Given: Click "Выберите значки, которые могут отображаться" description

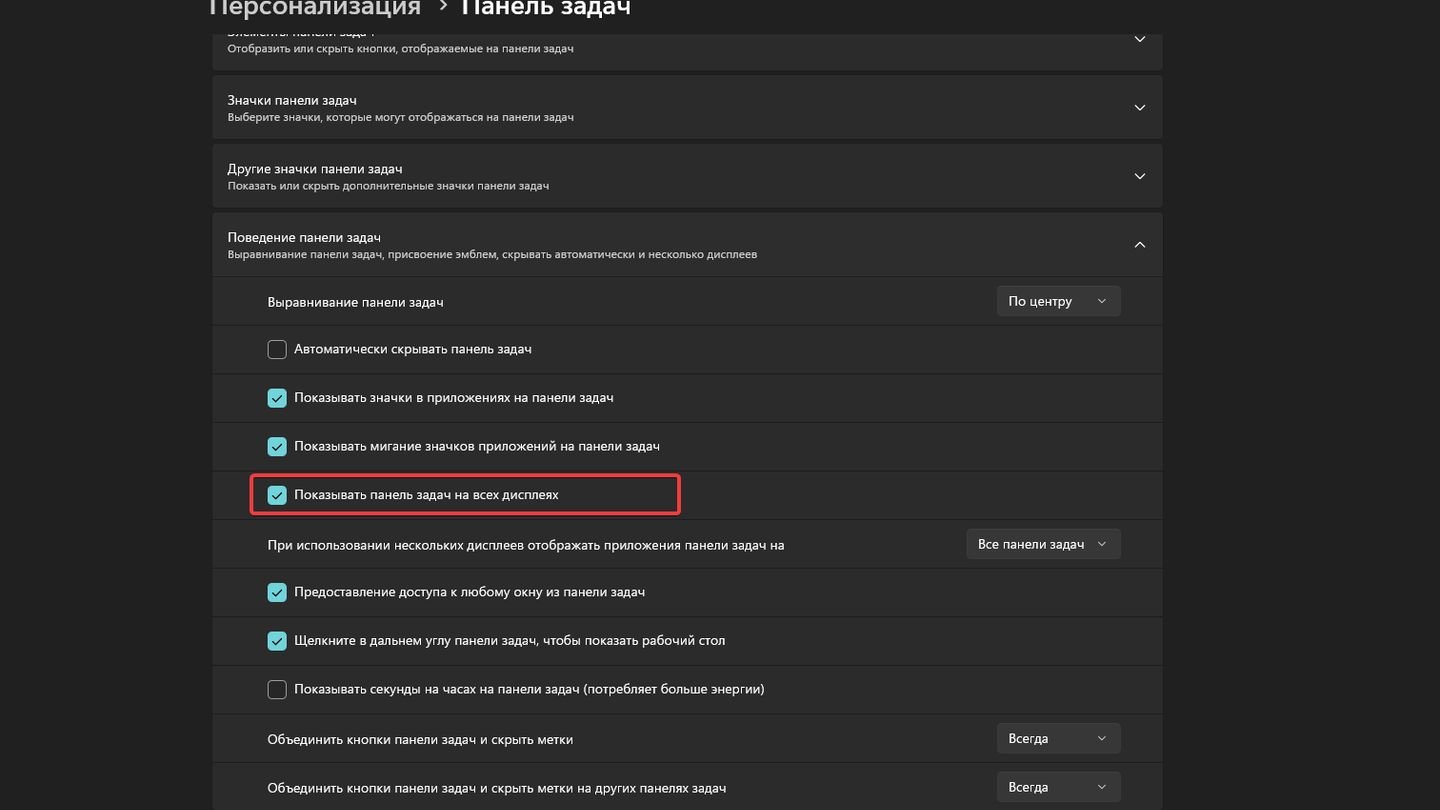Looking at the screenshot, I should click(400, 117).
